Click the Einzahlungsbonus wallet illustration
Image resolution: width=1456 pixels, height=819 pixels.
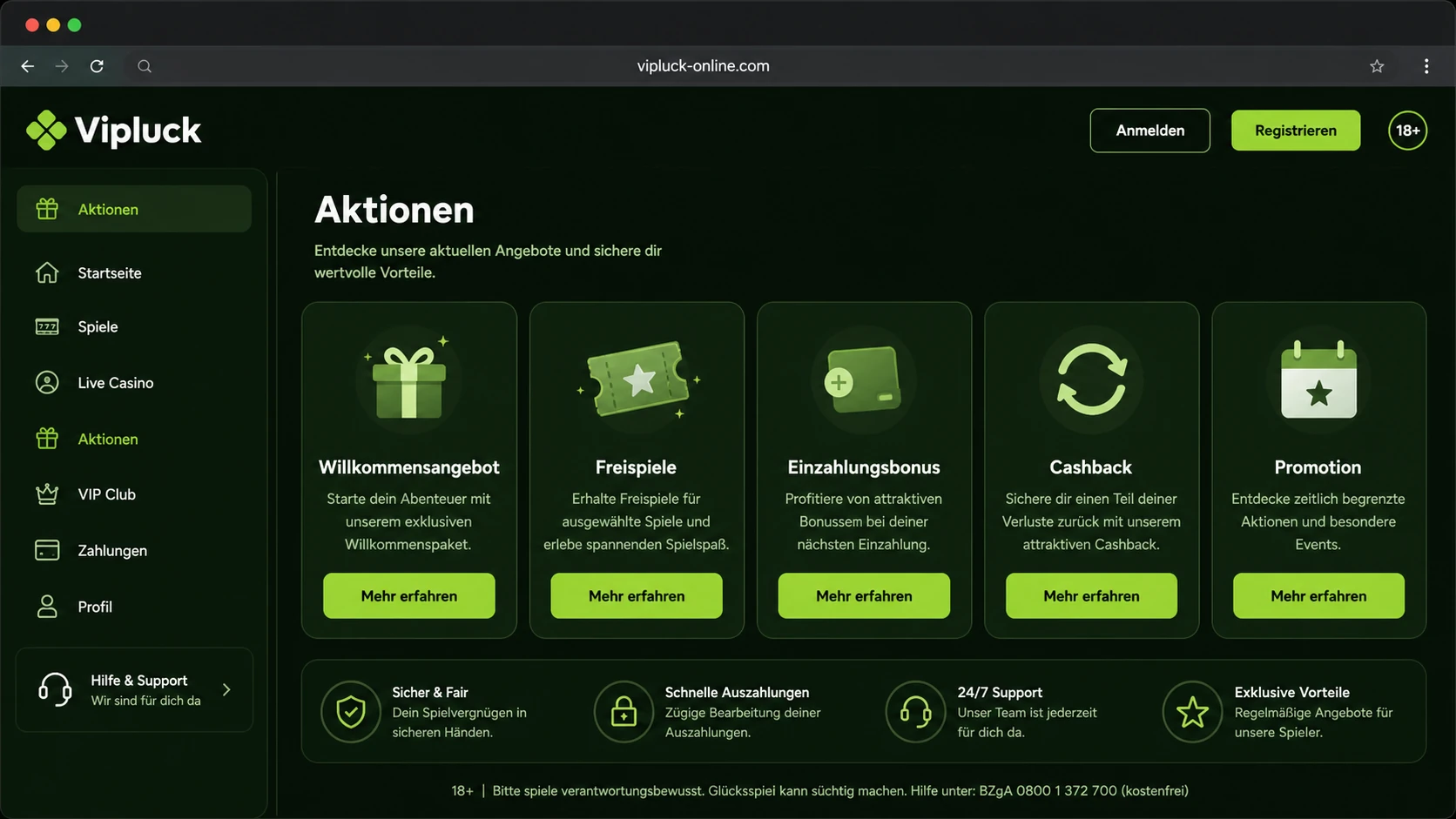[x=864, y=380]
